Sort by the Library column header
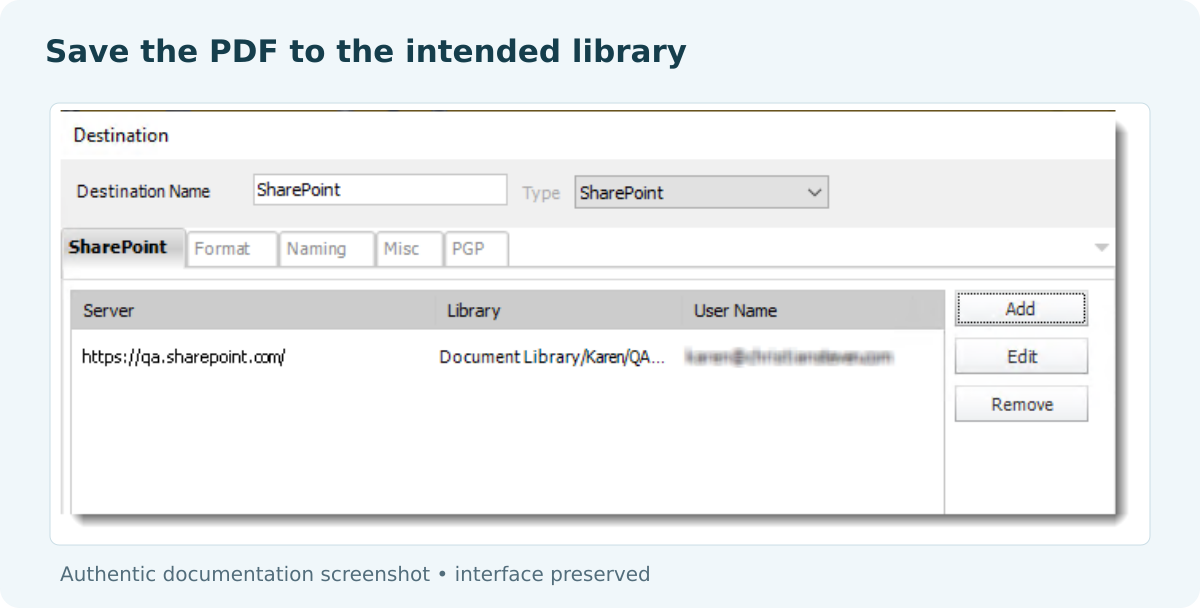 tap(559, 310)
